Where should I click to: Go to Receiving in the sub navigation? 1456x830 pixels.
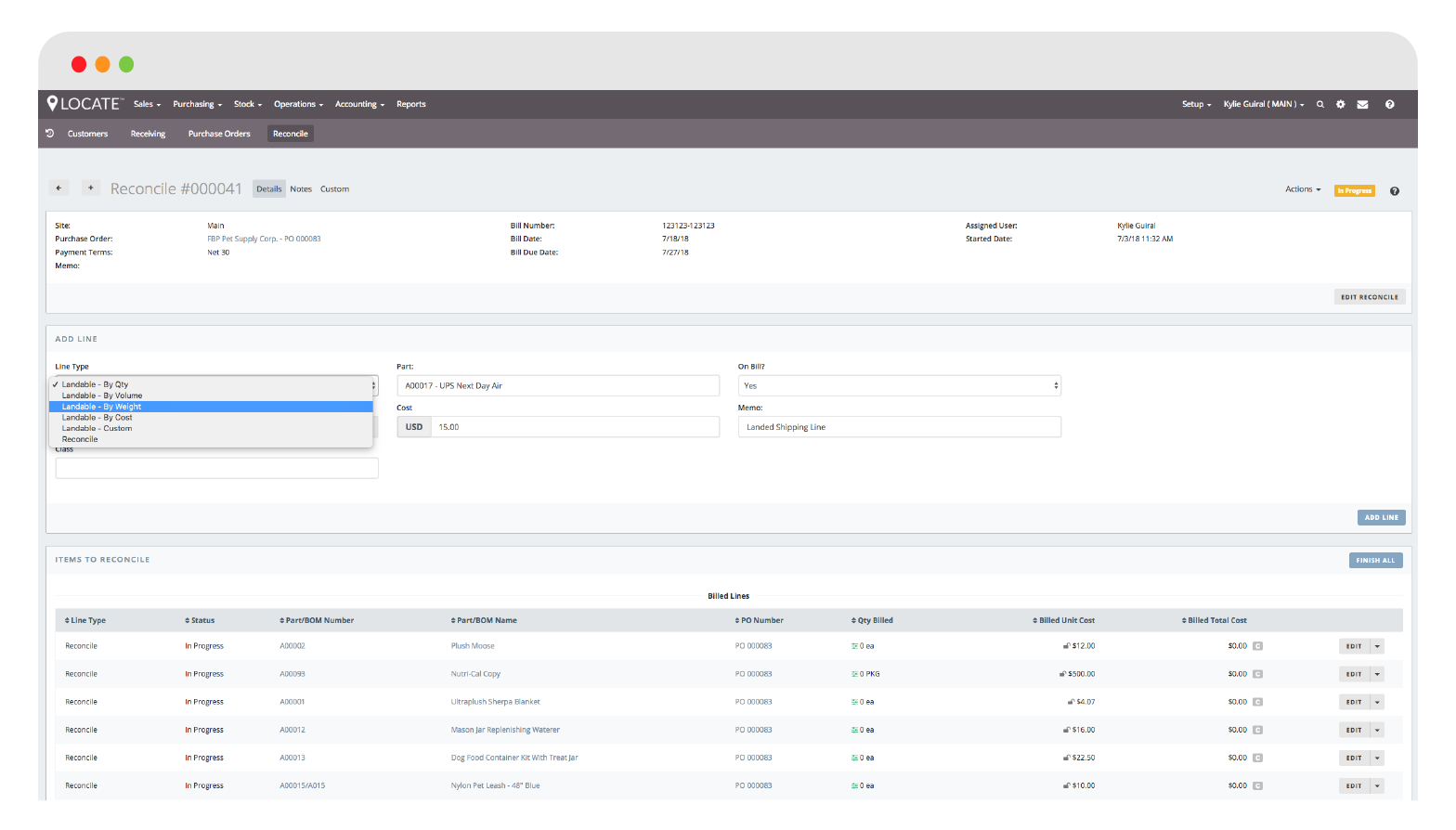(x=148, y=134)
